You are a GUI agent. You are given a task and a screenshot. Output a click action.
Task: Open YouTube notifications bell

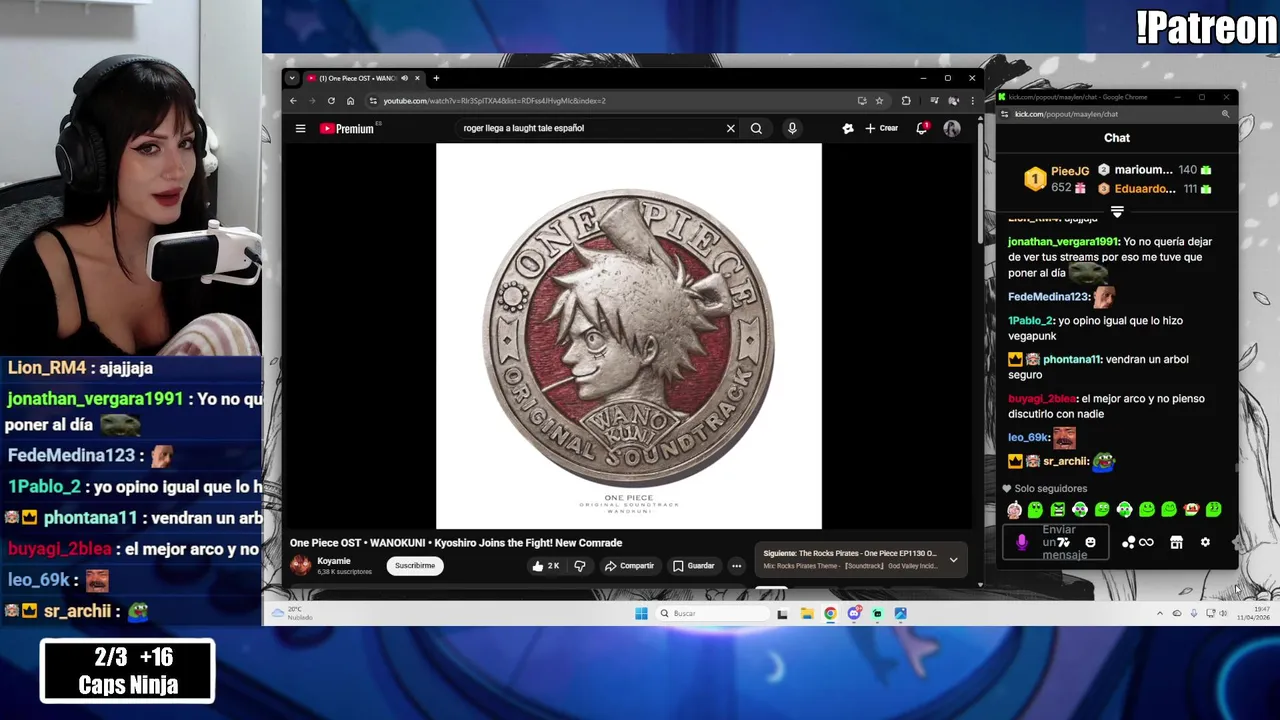pyautogui.click(x=922, y=128)
